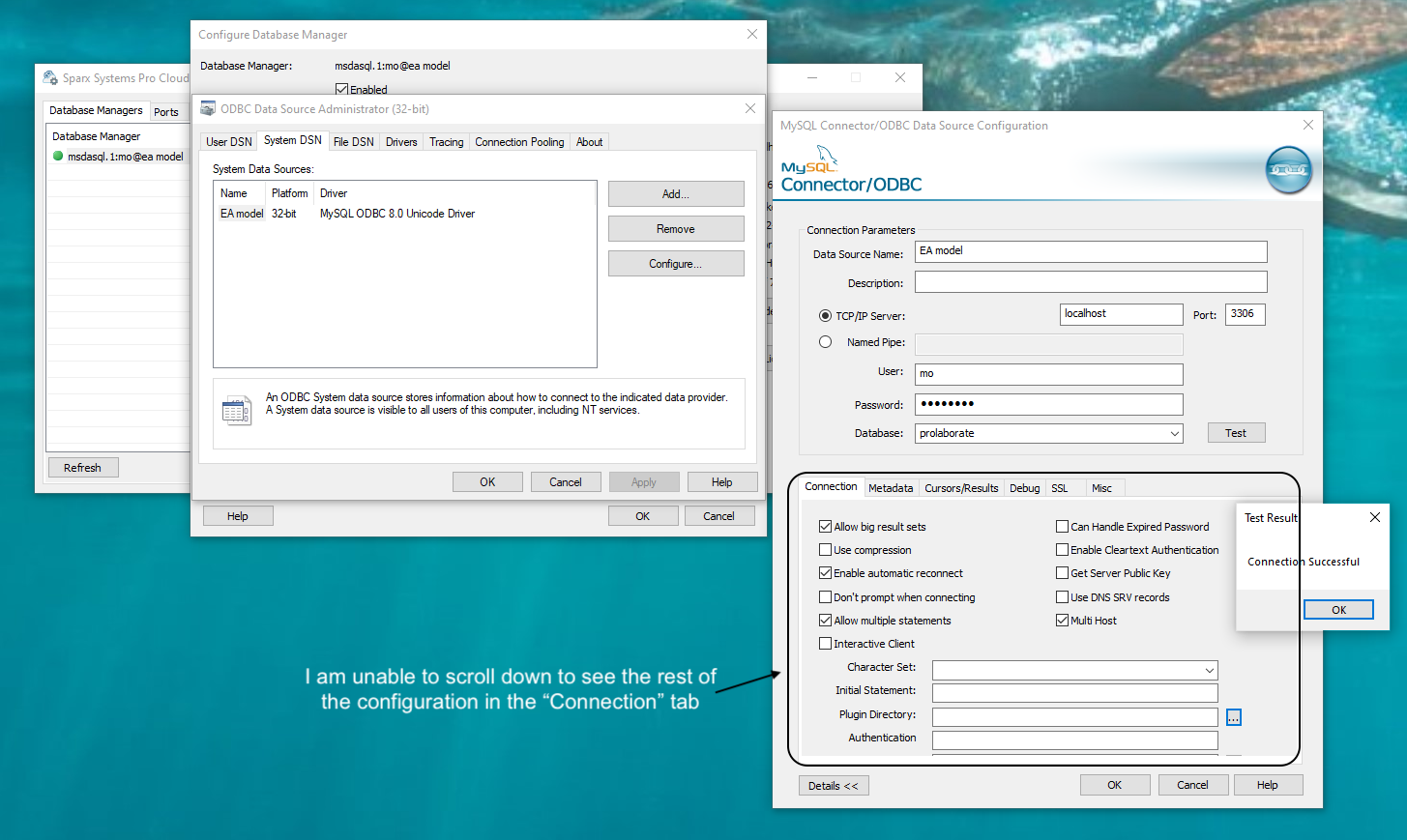Click Refresh in the Sparx Pro Cloud window
The width and height of the screenshot is (1407, 840).
click(x=82, y=468)
